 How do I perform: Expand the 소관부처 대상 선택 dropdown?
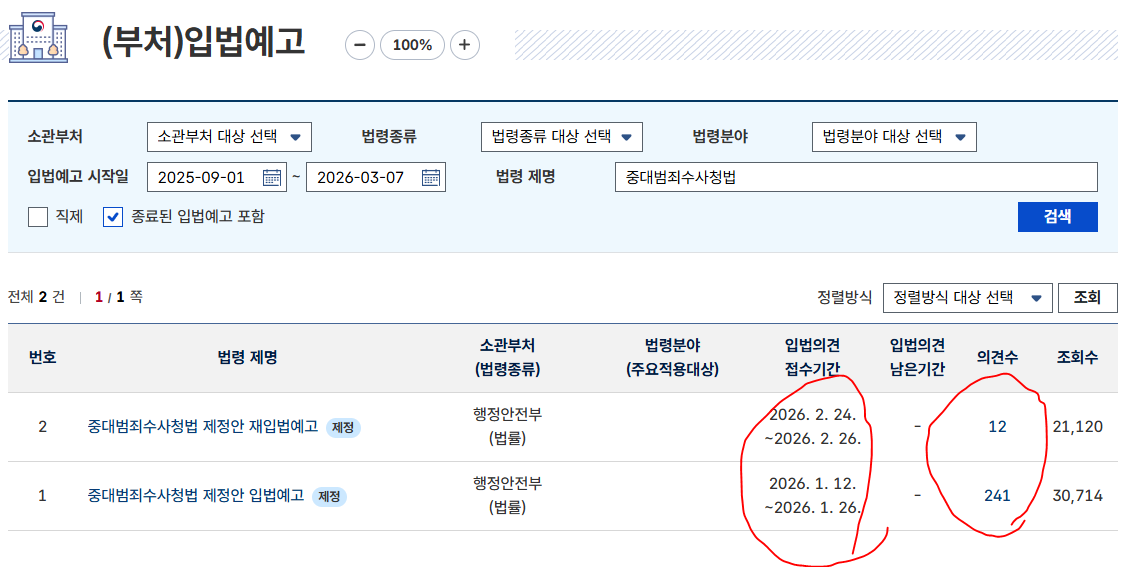229,137
